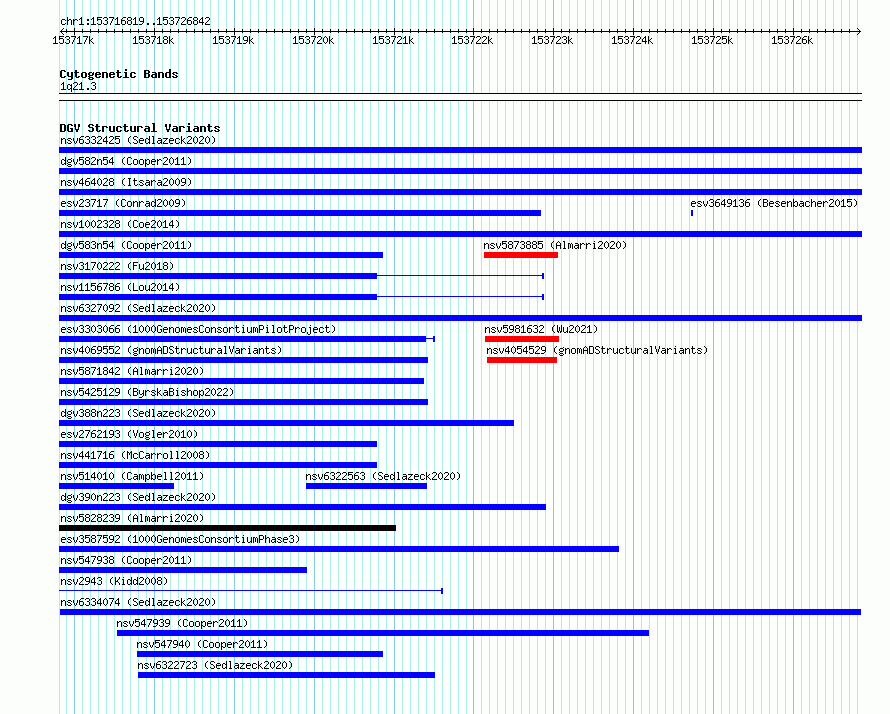The width and height of the screenshot is (890, 714).
Task: Click the nsv5873885 (Almarri2020) label
Action: (x=555, y=245)
